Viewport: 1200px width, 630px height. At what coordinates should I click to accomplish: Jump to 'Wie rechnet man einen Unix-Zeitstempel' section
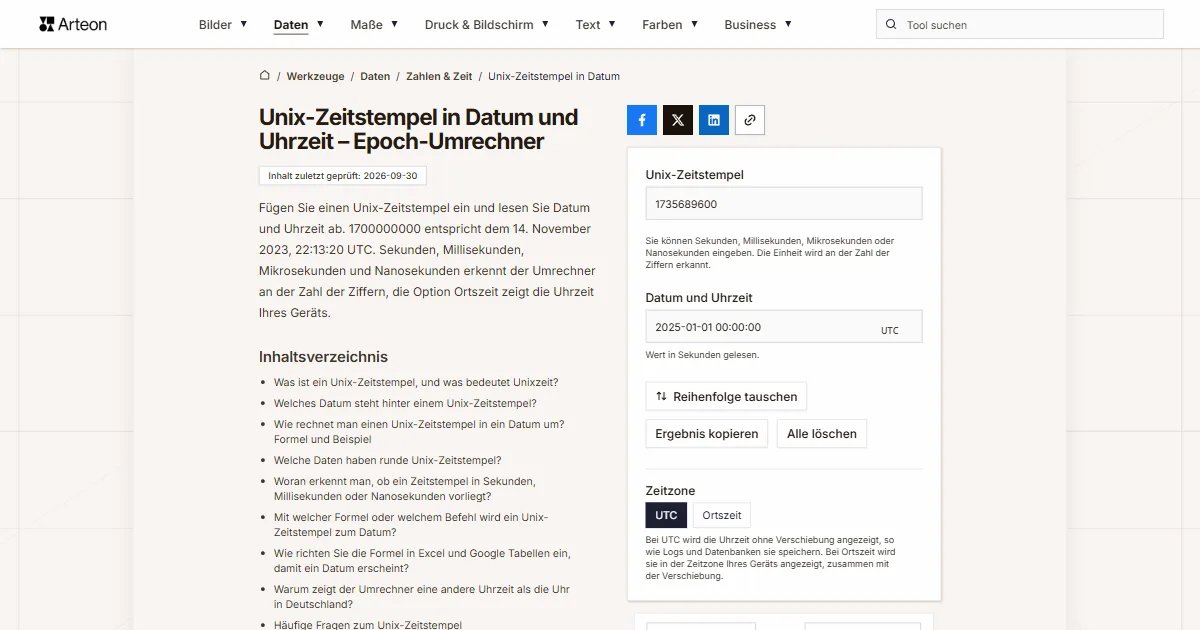[419, 432]
